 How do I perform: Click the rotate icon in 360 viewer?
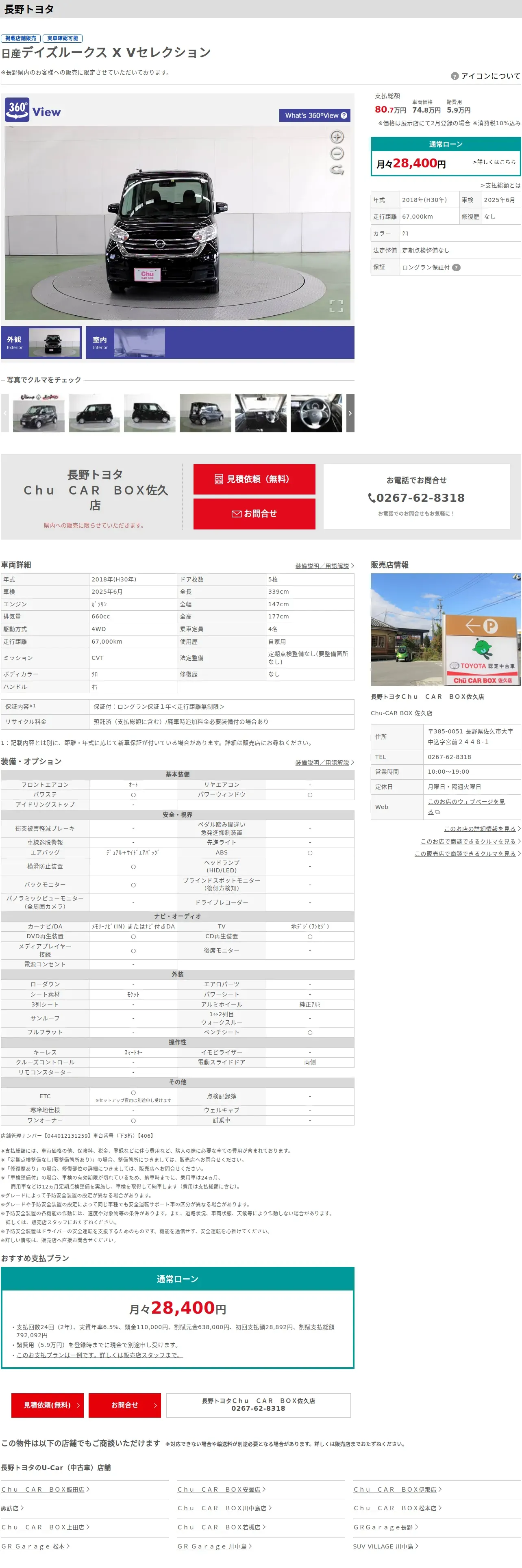coord(337,170)
